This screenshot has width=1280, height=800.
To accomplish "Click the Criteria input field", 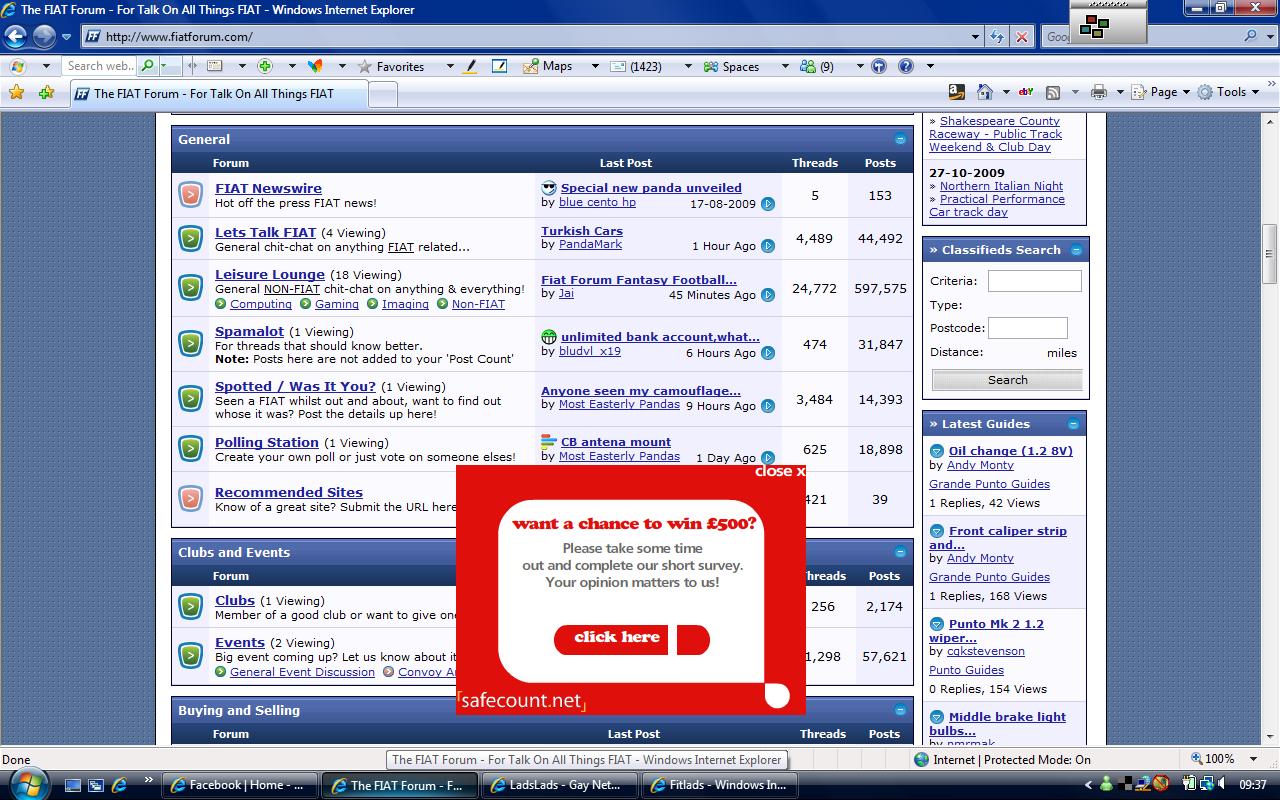I will tap(1034, 281).
